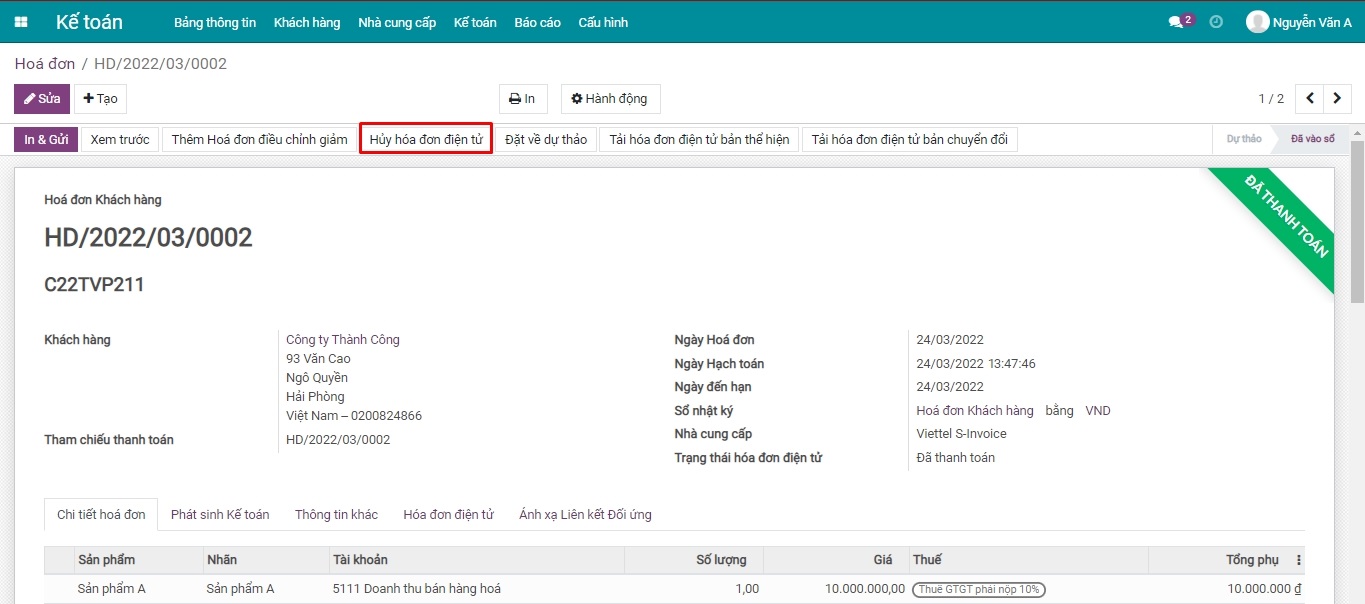Open the Hành động dropdown menu
This screenshot has height=604, width=1365.
pyautogui.click(x=610, y=98)
